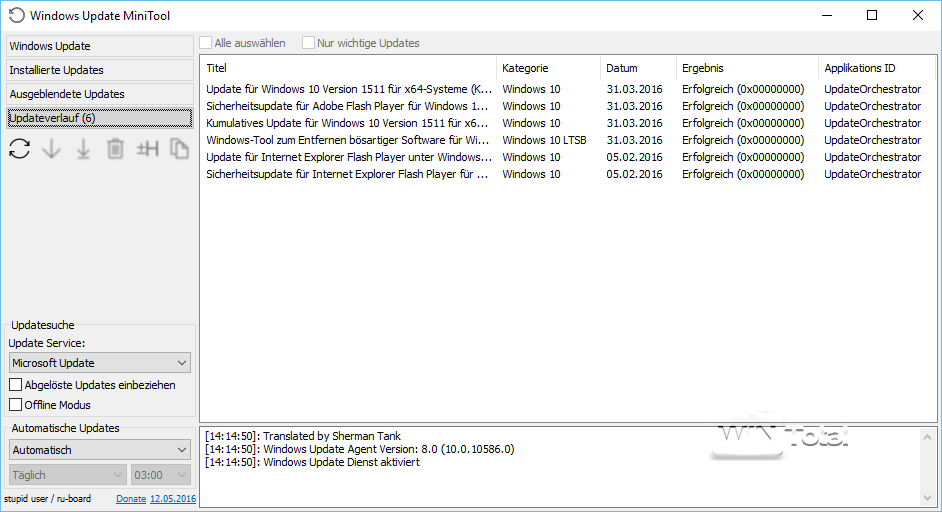Maximize the Windows Update MiniTool window
942x512 pixels.
click(x=872, y=16)
